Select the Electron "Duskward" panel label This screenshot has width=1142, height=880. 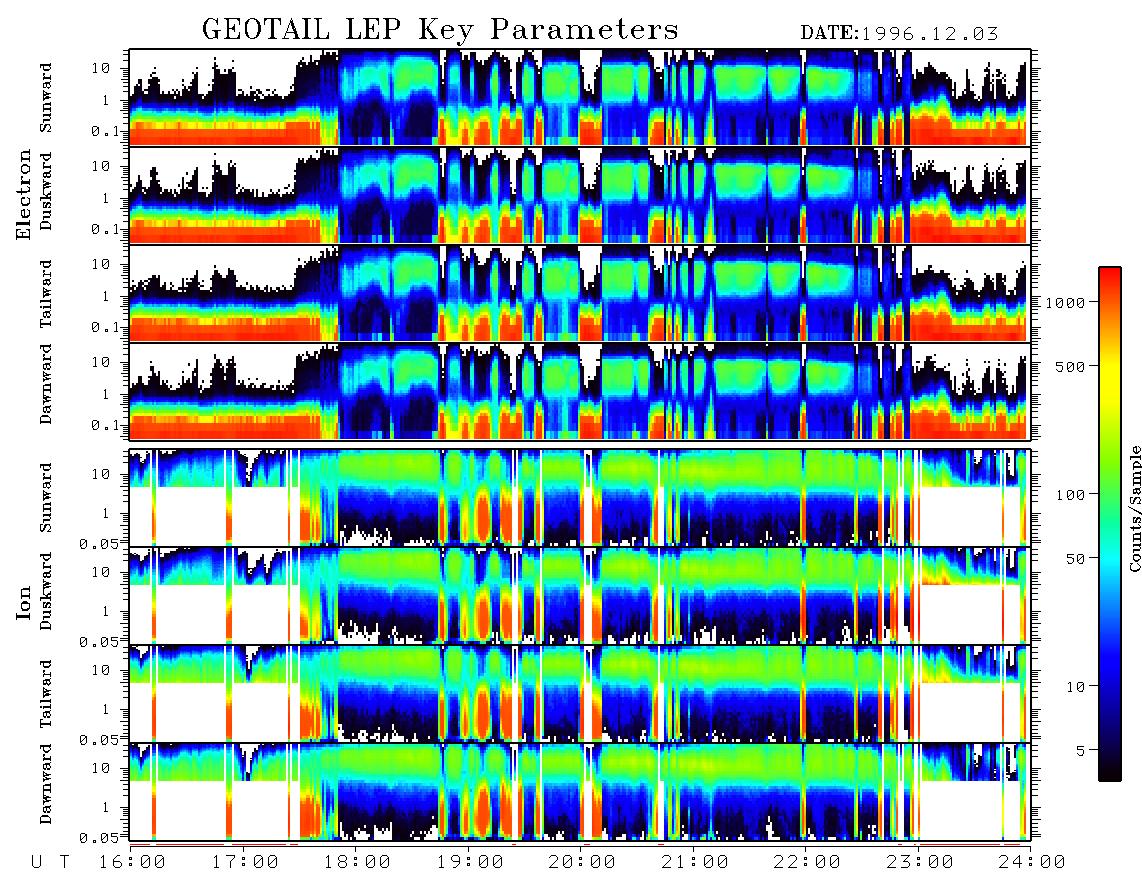pos(46,191)
